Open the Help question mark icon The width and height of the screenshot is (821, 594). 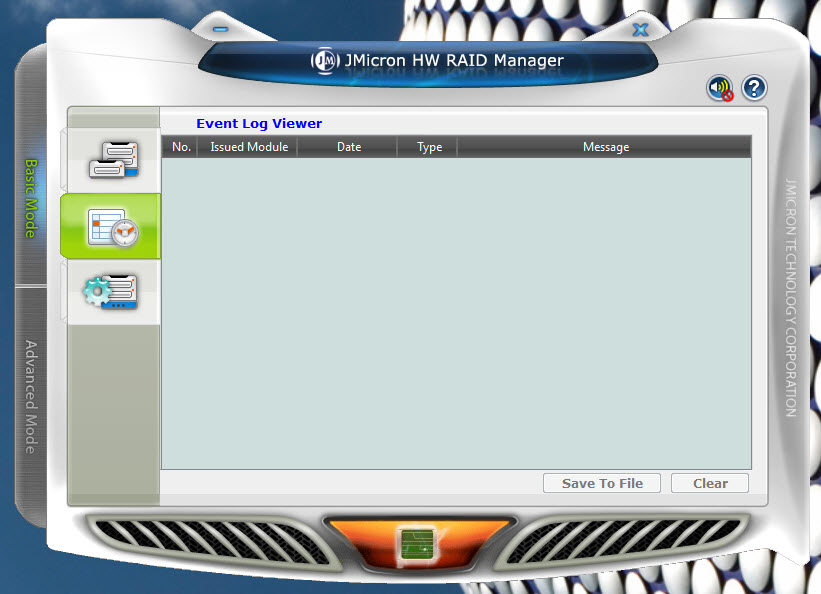(x=754, y=88)
